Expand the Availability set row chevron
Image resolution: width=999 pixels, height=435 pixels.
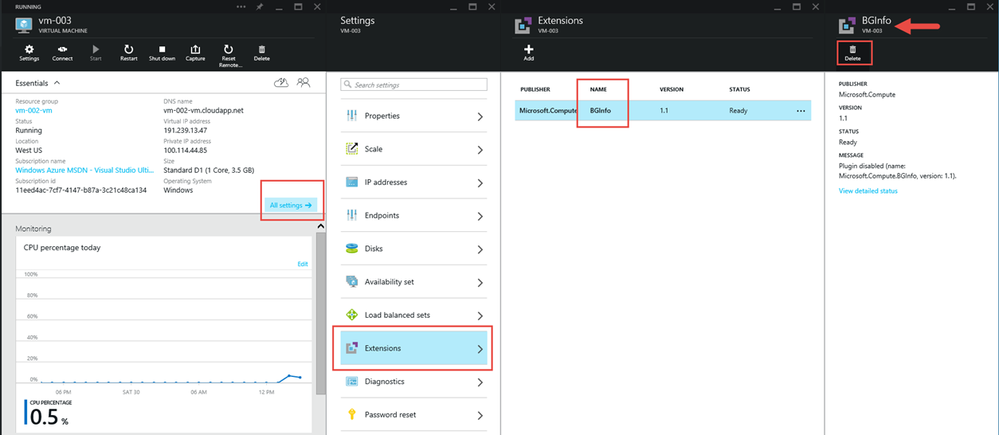click(x=480, y=282)
